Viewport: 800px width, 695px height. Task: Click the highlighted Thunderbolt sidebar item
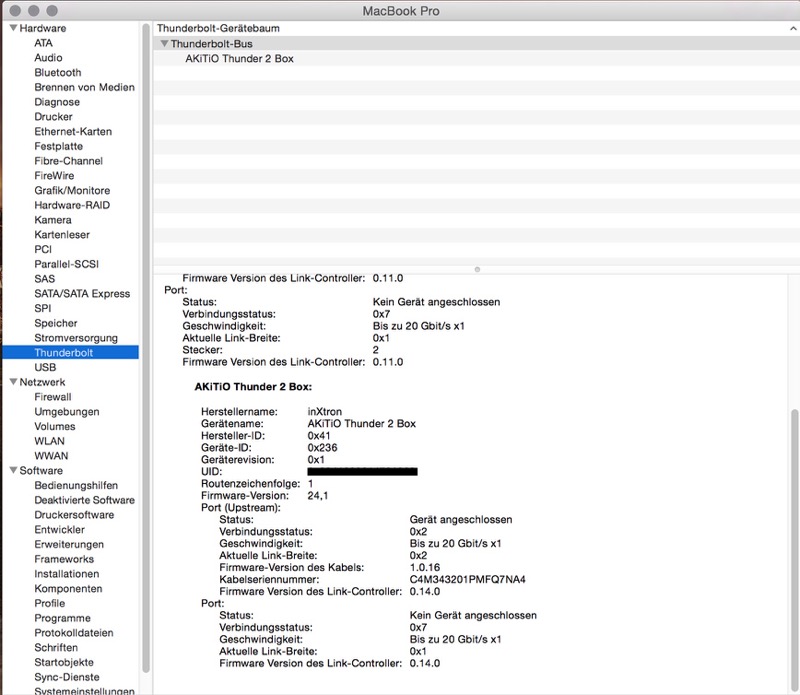70,353
